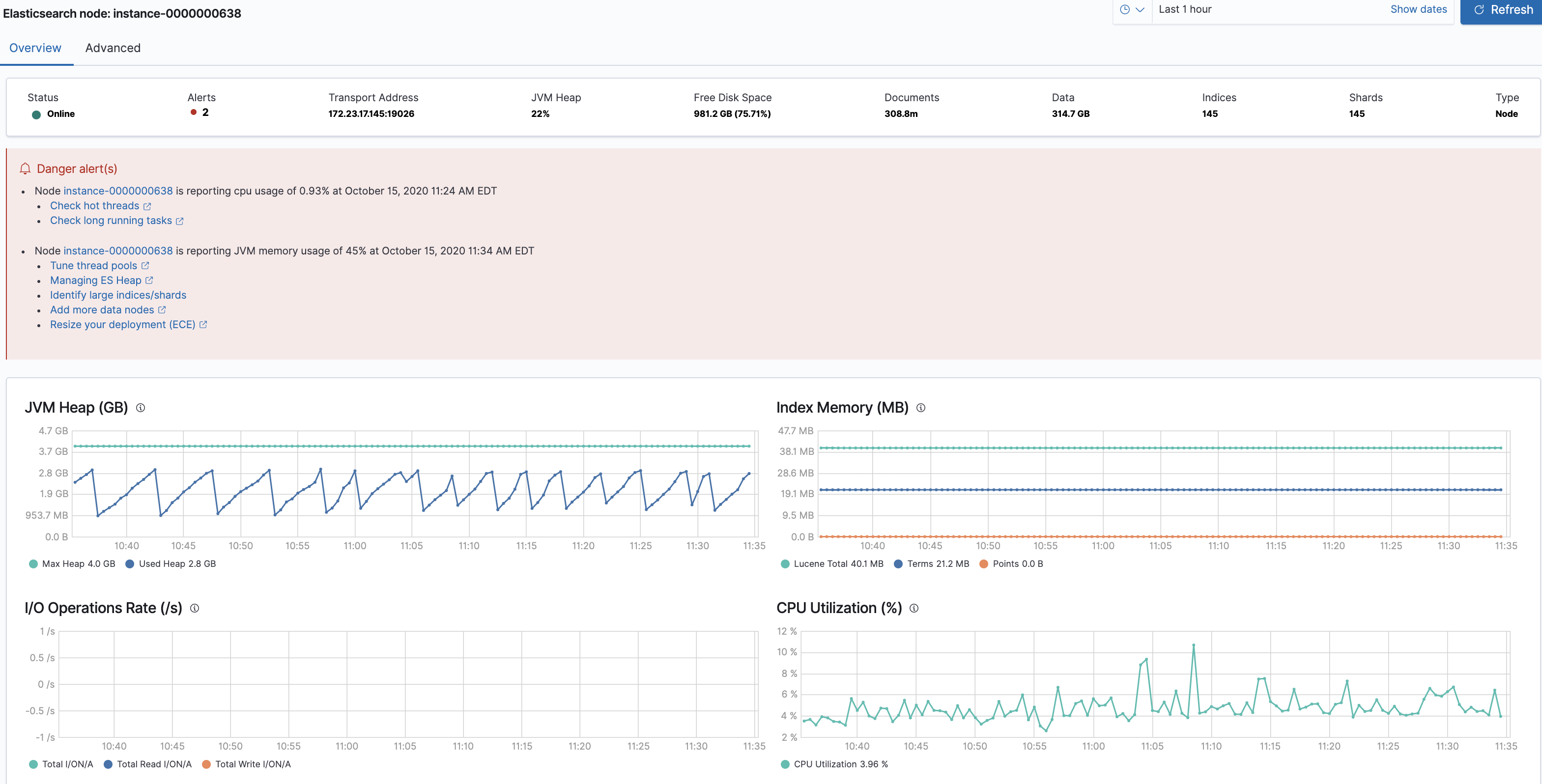
Task: Click transport address 172.23.17.145:19026
Action: tap(371, 113)
